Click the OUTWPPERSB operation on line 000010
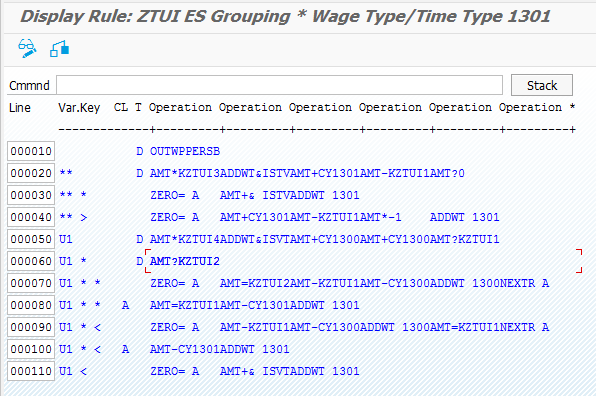Viewport: 596px width, 396px height. click(185, 151)
